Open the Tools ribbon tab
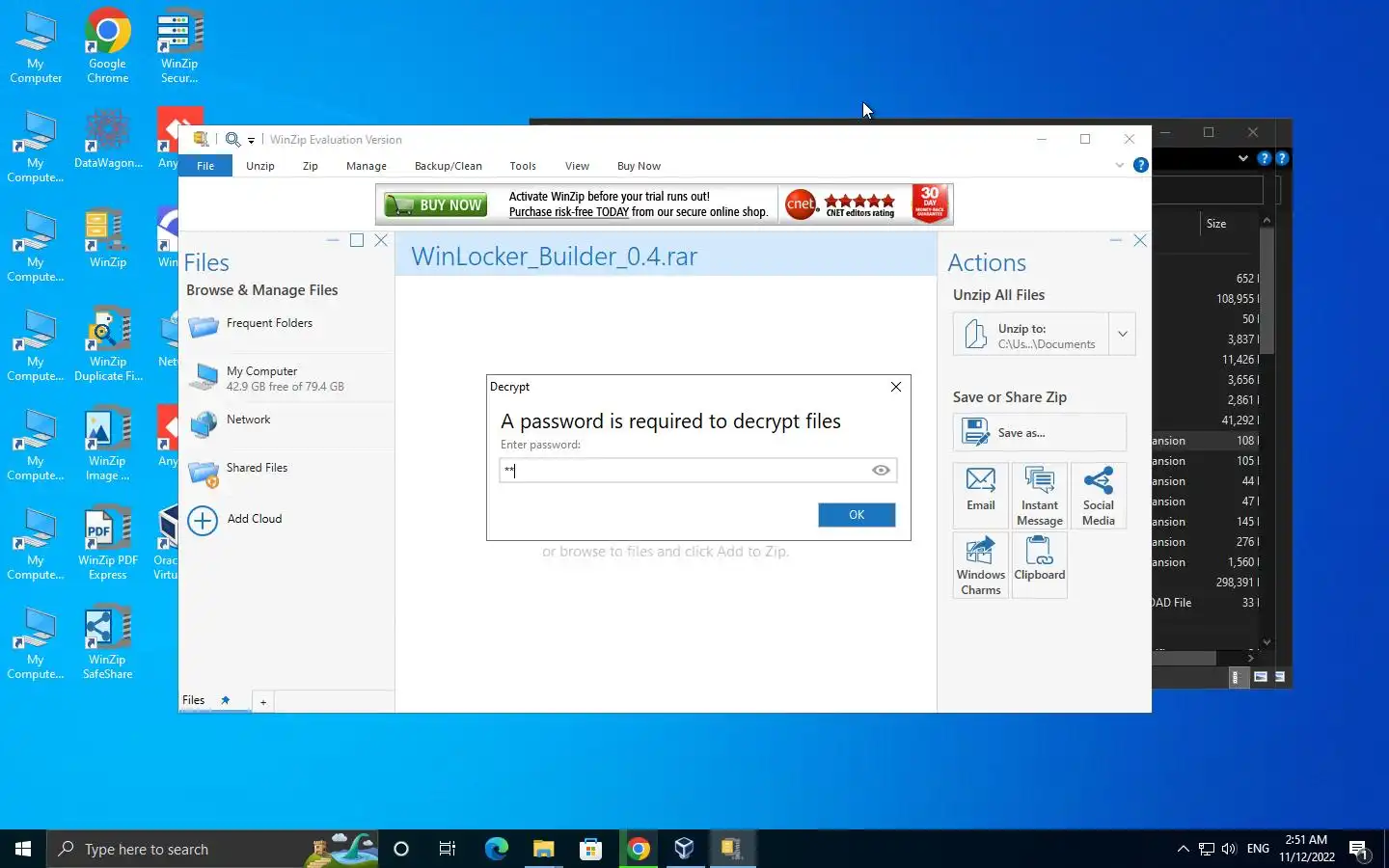Viewport: 1389px width, 868px height. pos(523,166)
